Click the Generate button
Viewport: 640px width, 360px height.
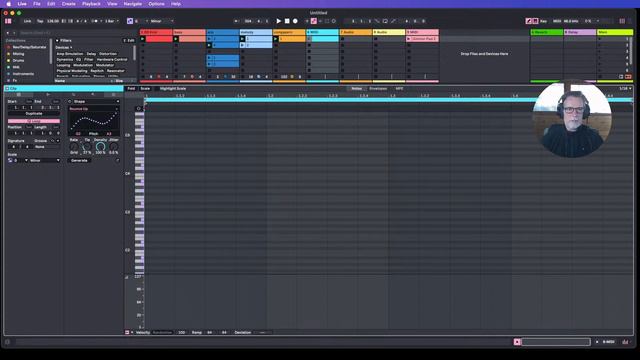[x=79, y=160]
